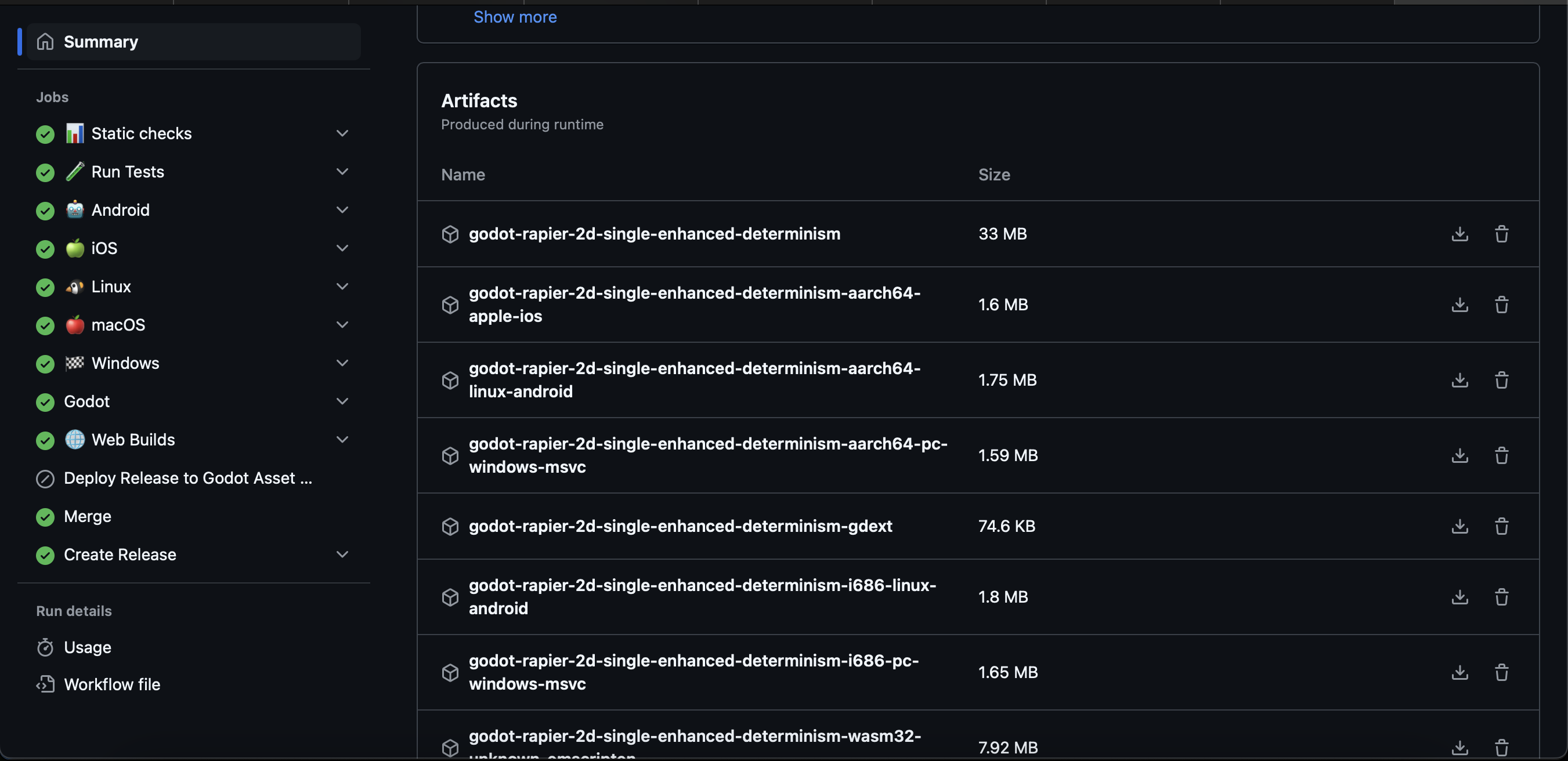This screenshot has height=761, width=1568.
Task: Open the Usage run details
Action: click(88, 647)
